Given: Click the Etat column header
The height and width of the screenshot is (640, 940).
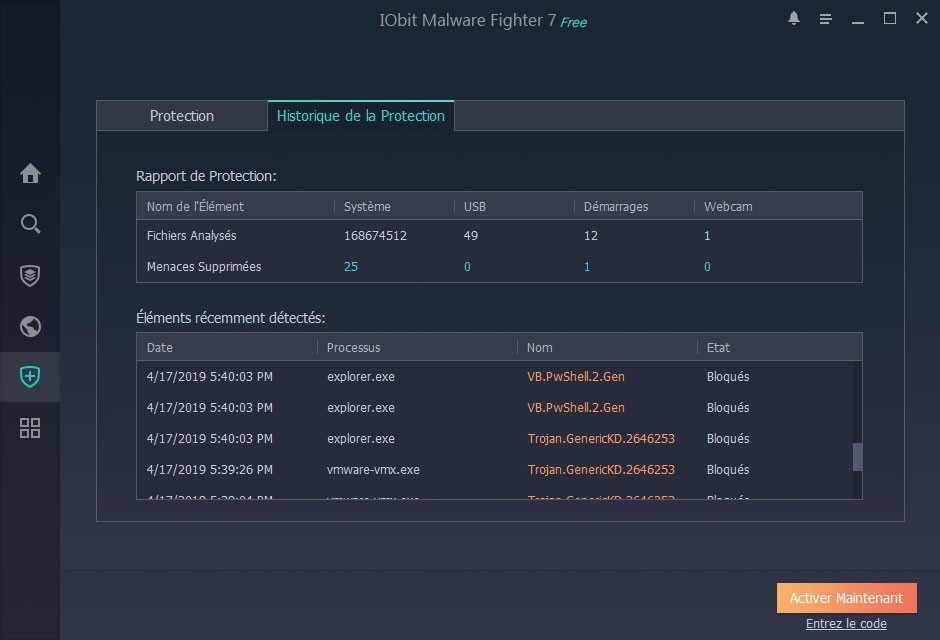Looking at the screenshot, I should tap(779, 348).
